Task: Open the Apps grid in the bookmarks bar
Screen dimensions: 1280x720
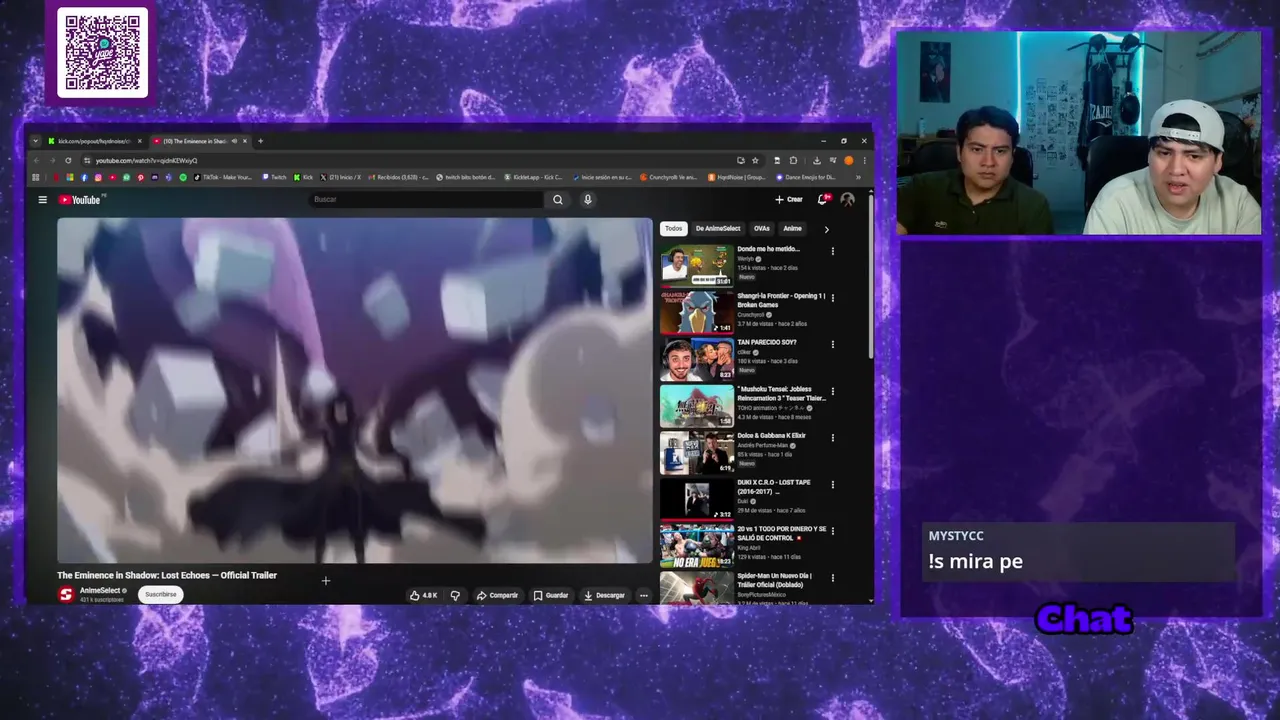Action: (x=36, y=177)
